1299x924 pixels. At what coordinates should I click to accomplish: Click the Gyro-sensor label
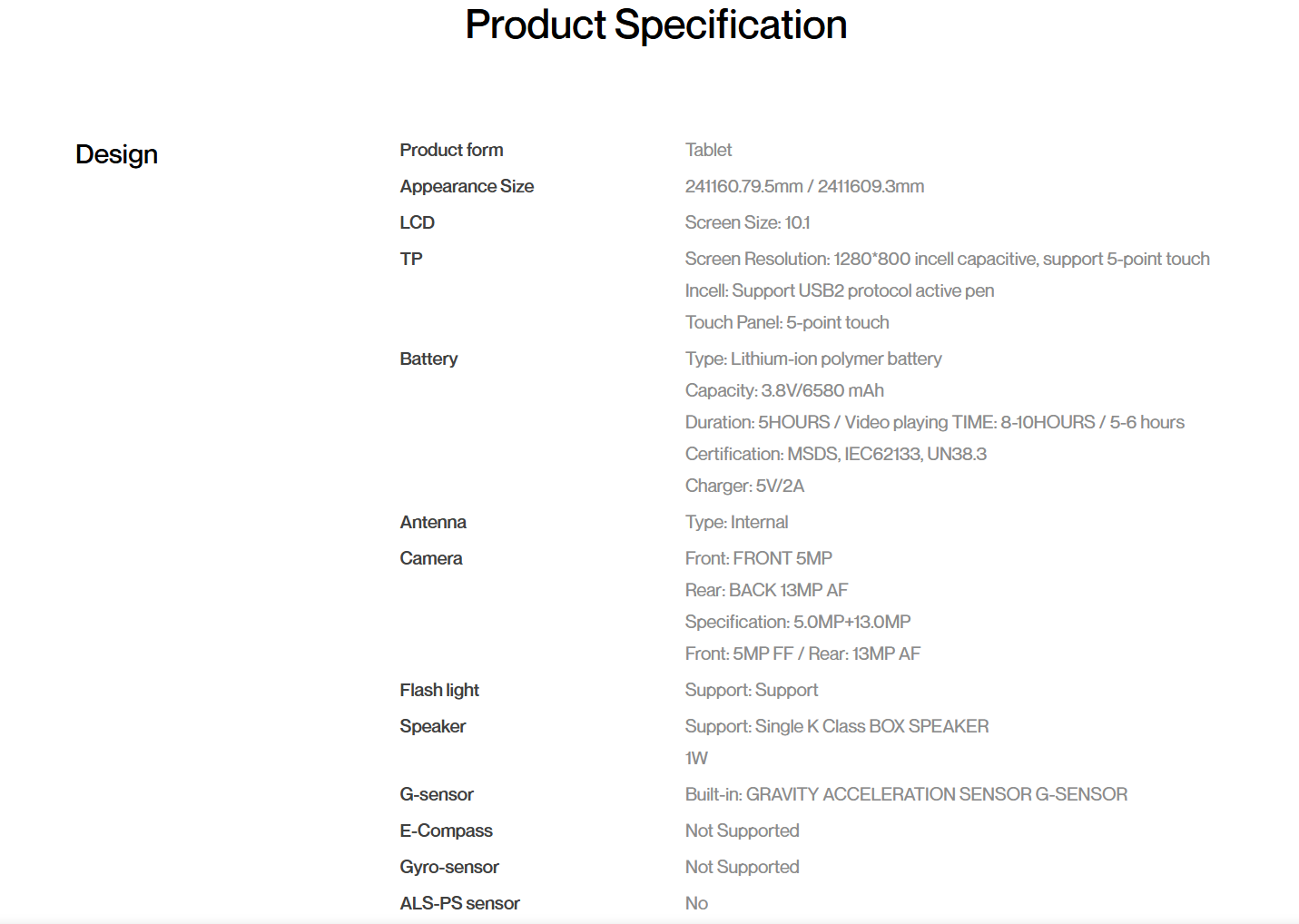[449, 867]
